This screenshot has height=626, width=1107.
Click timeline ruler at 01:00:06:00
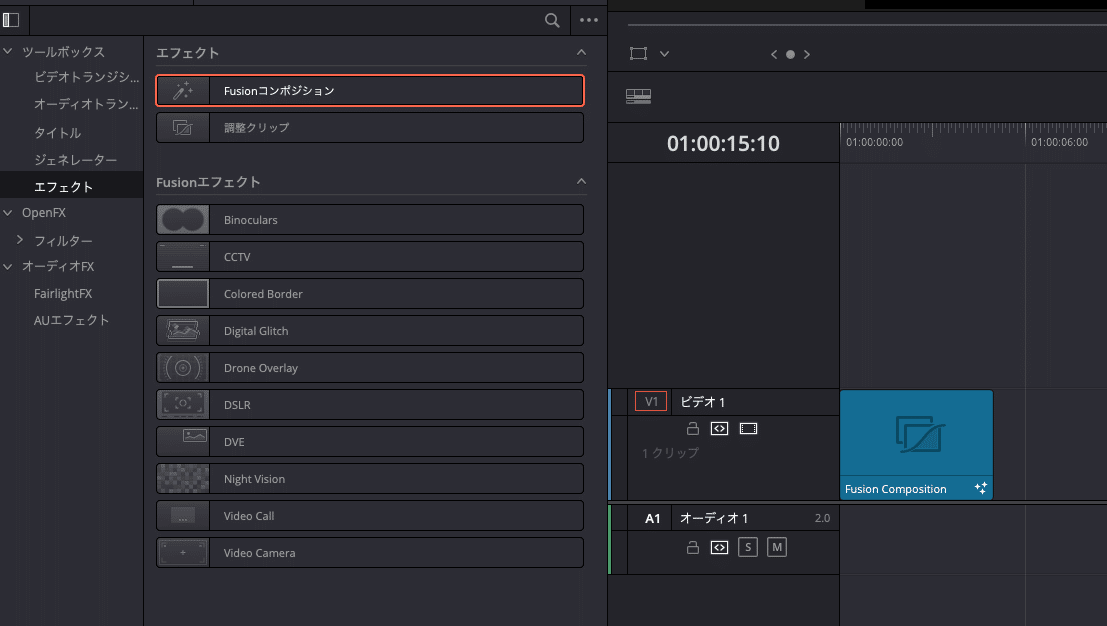pos(1059,143)
